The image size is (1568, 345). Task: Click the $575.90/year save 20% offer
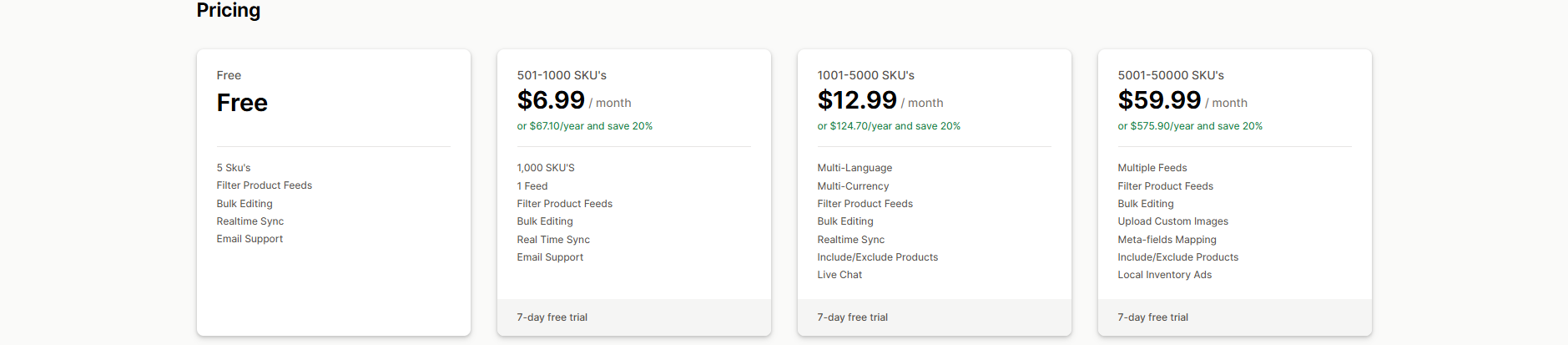tap(1190, 126)
